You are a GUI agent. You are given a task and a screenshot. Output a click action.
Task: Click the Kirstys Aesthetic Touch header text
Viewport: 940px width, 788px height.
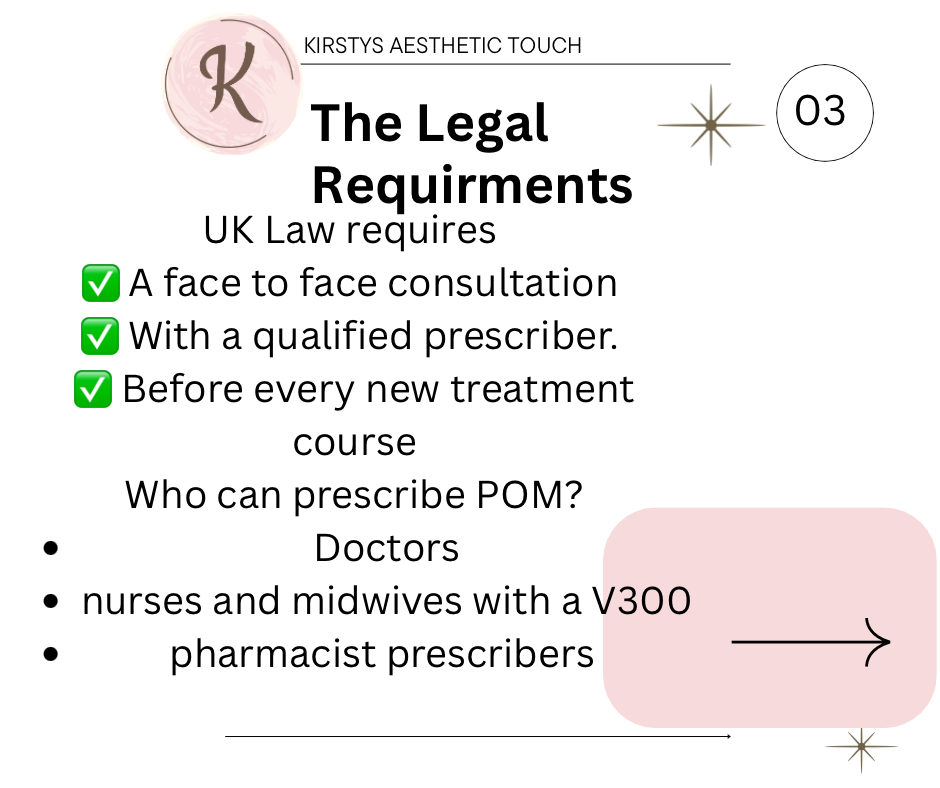point(442,46)
